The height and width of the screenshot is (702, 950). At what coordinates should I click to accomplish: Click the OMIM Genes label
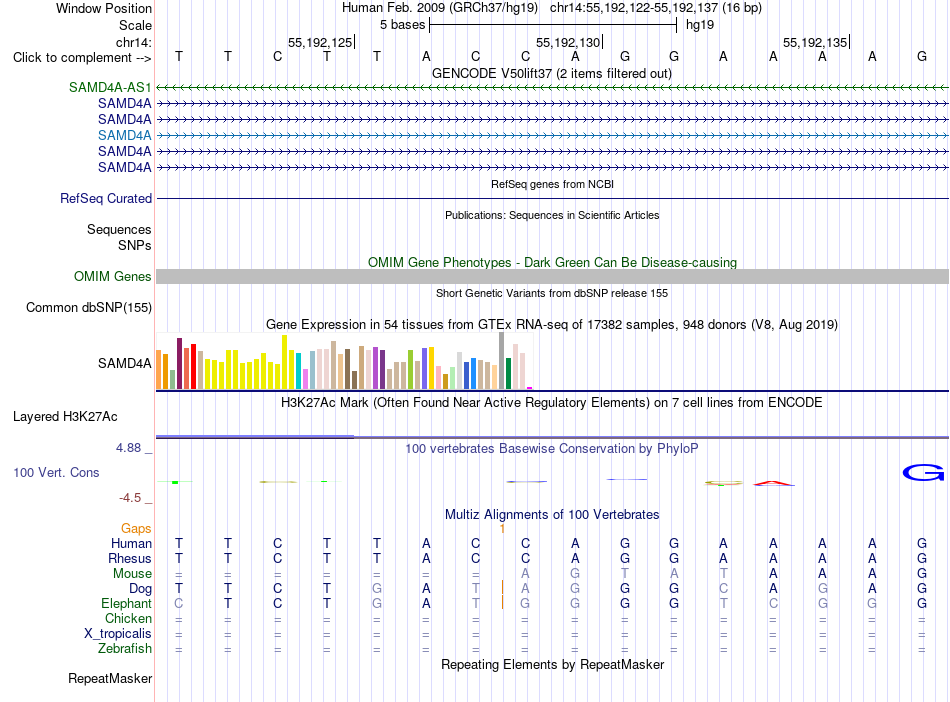(x=112, y=276)
